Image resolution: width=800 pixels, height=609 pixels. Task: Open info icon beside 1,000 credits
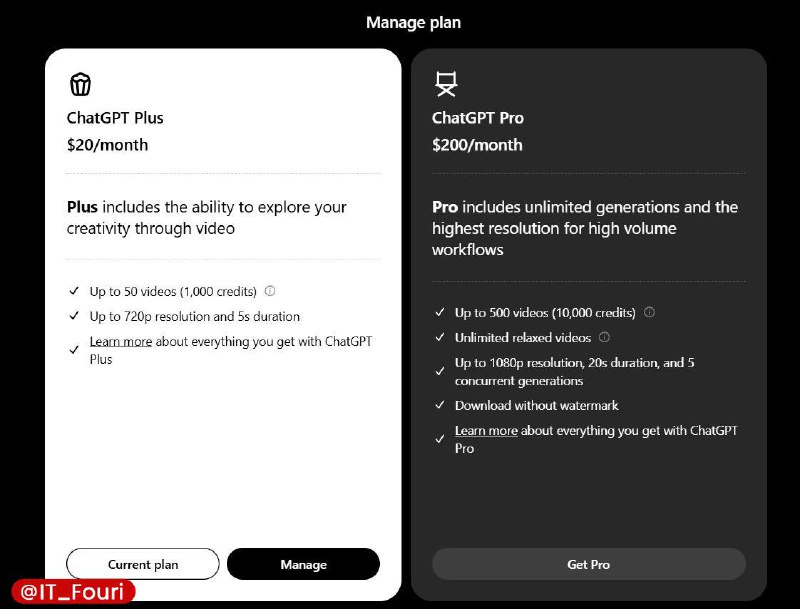point(270,291)
